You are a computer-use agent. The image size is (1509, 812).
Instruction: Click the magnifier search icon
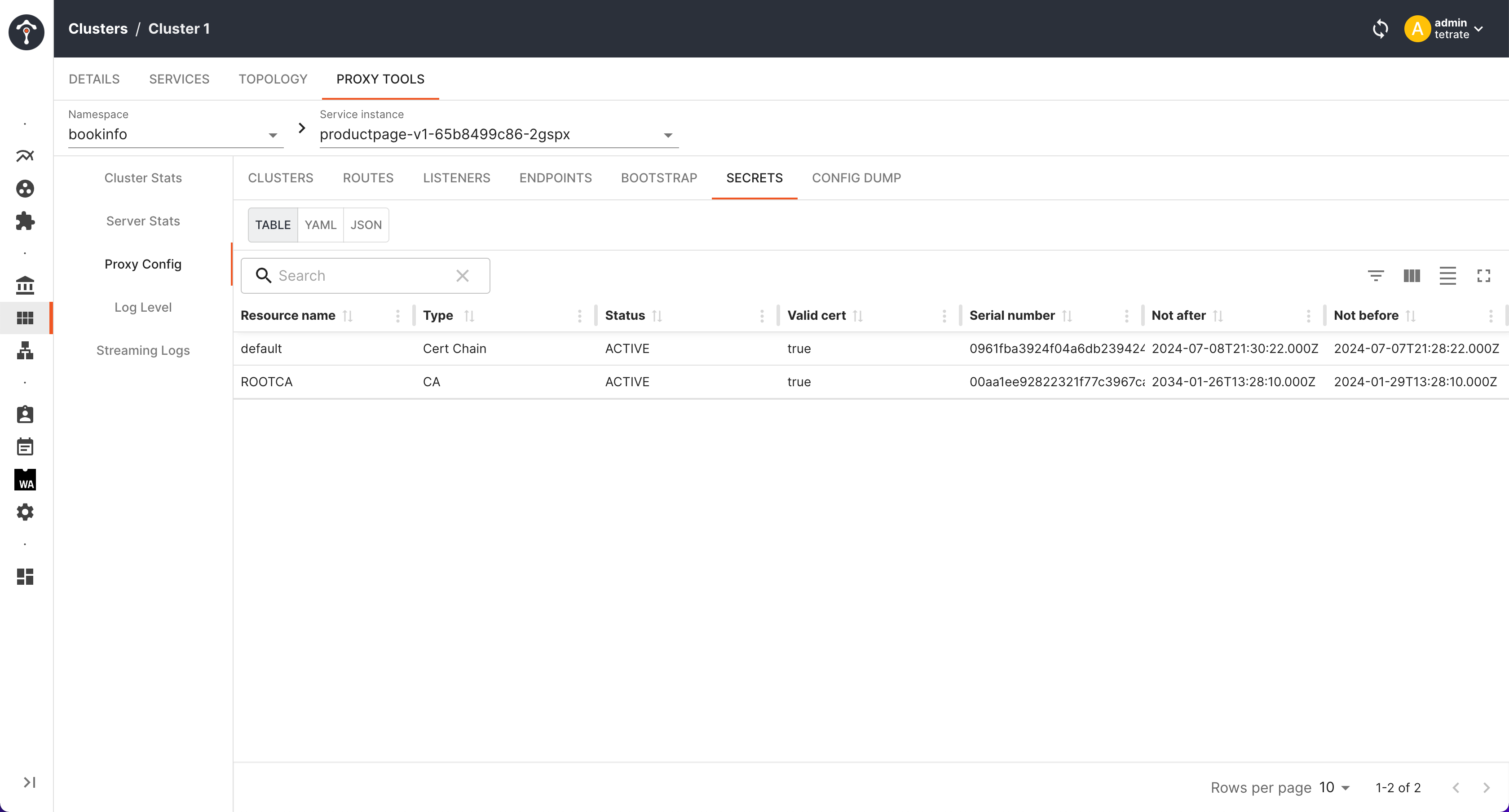pyautogui.click(x=264, y=276)
